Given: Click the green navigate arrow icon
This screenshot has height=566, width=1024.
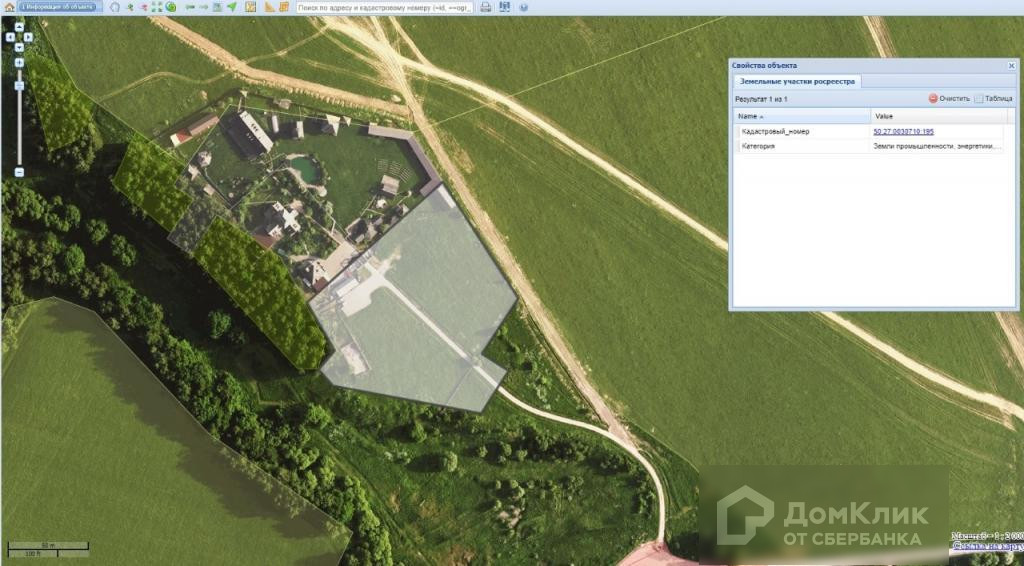Looking at the screenshot, I should (231, 7).
